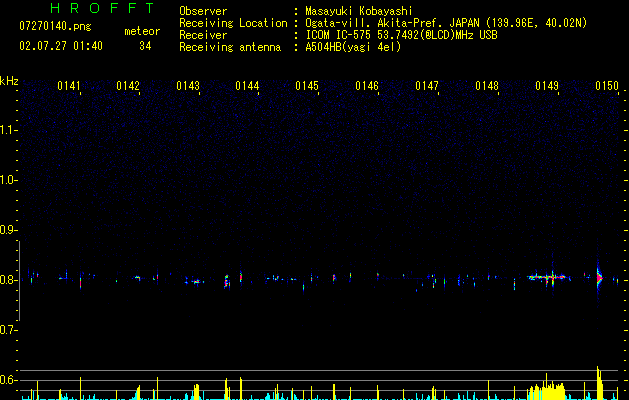Click the strong magenta echo near 0150
This screenshot has height=400, width=629.
(599, 277)
